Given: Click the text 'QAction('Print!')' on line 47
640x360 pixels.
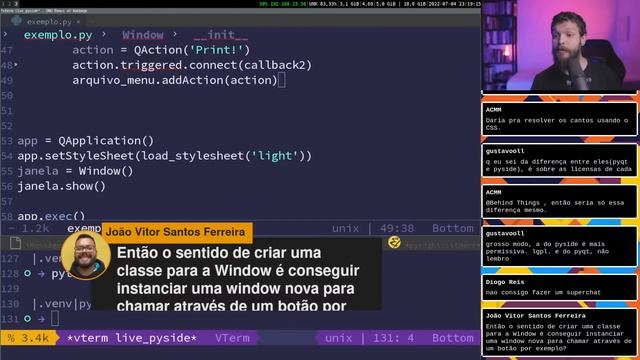Looking at the screenshot, I should [191, 50].
